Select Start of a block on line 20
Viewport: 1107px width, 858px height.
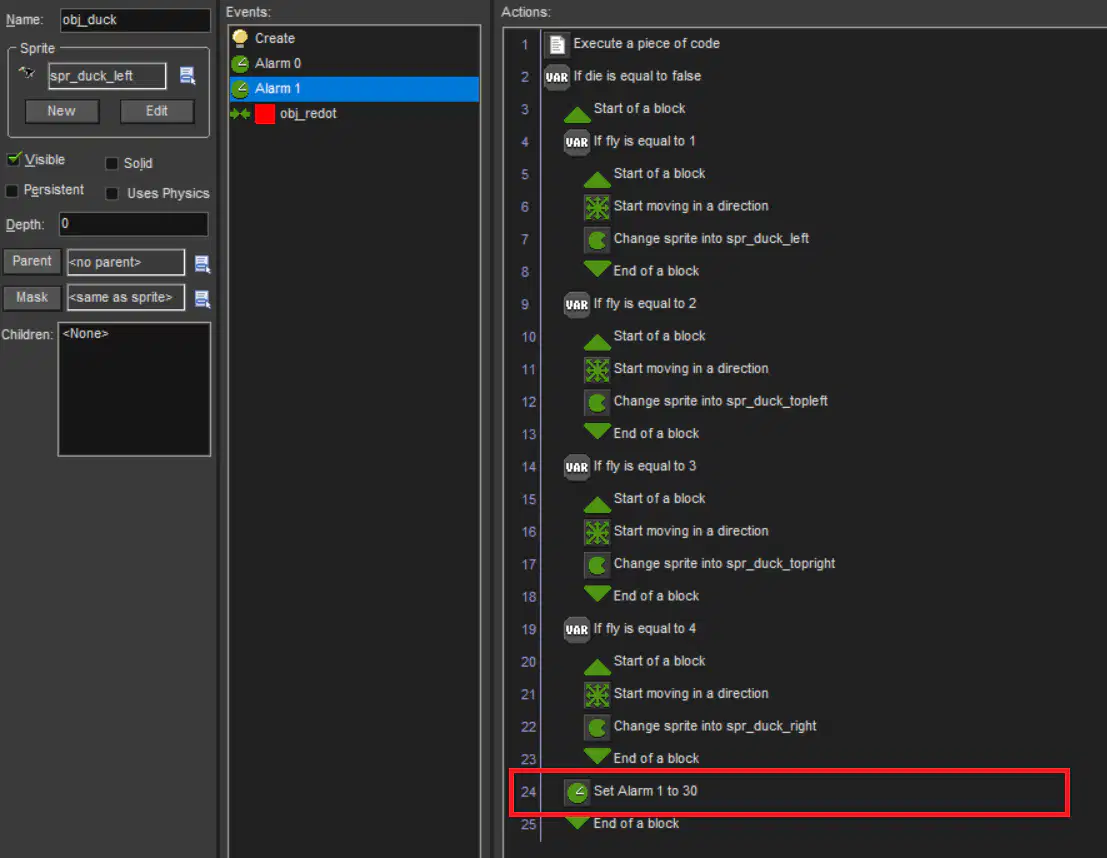644,661
